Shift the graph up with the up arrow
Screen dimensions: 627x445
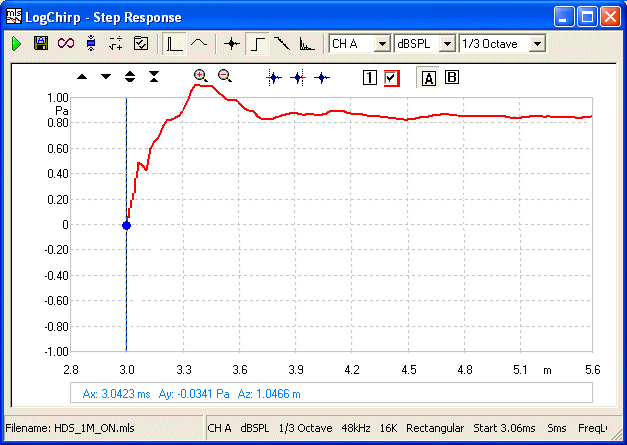point(82,77)
